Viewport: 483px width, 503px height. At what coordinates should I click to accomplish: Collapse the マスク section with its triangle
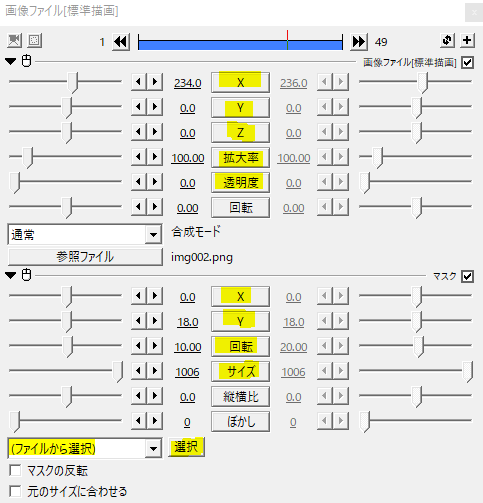11,276
